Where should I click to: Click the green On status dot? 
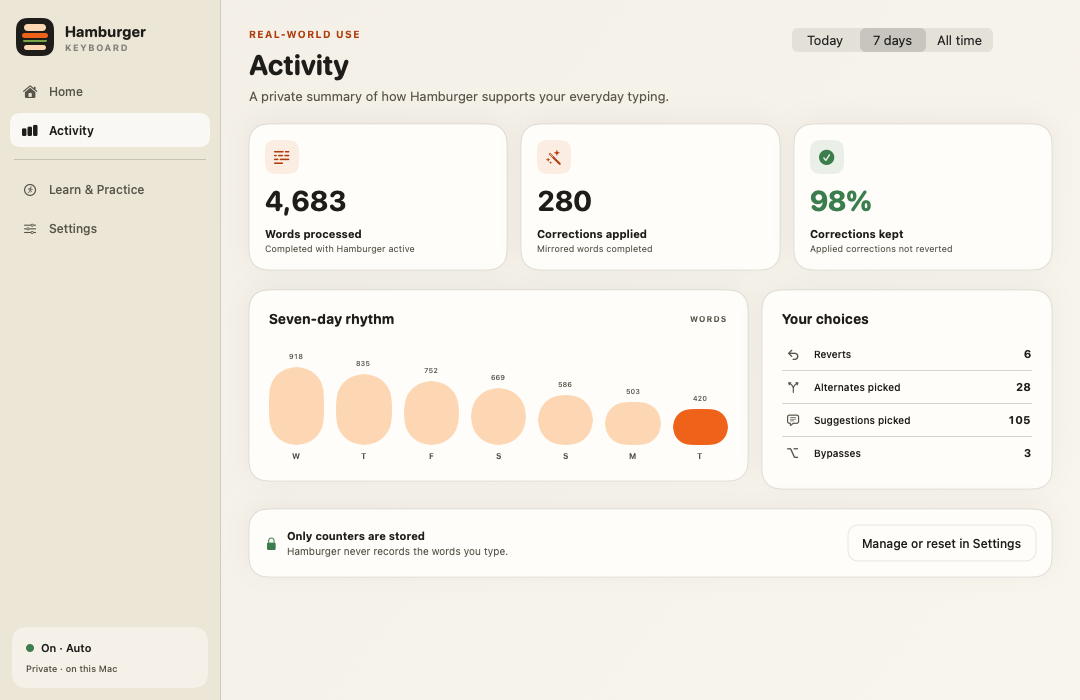pyautogui.click(x=30, y=648)
